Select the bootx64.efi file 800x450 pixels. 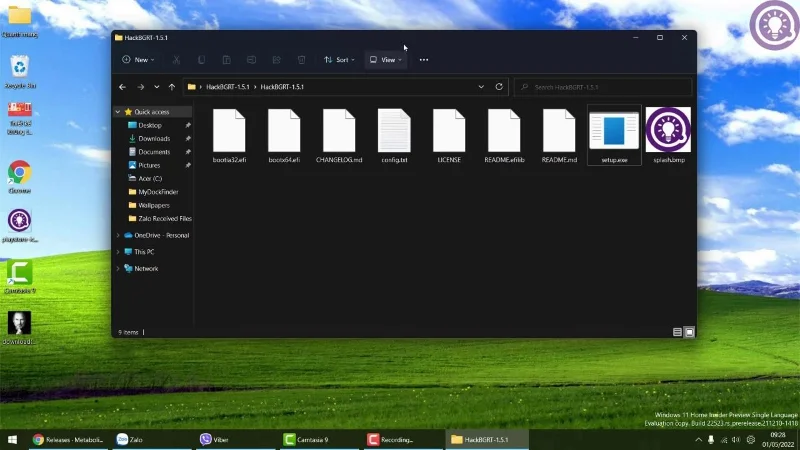pyautogui.click(x=284, y=135)
